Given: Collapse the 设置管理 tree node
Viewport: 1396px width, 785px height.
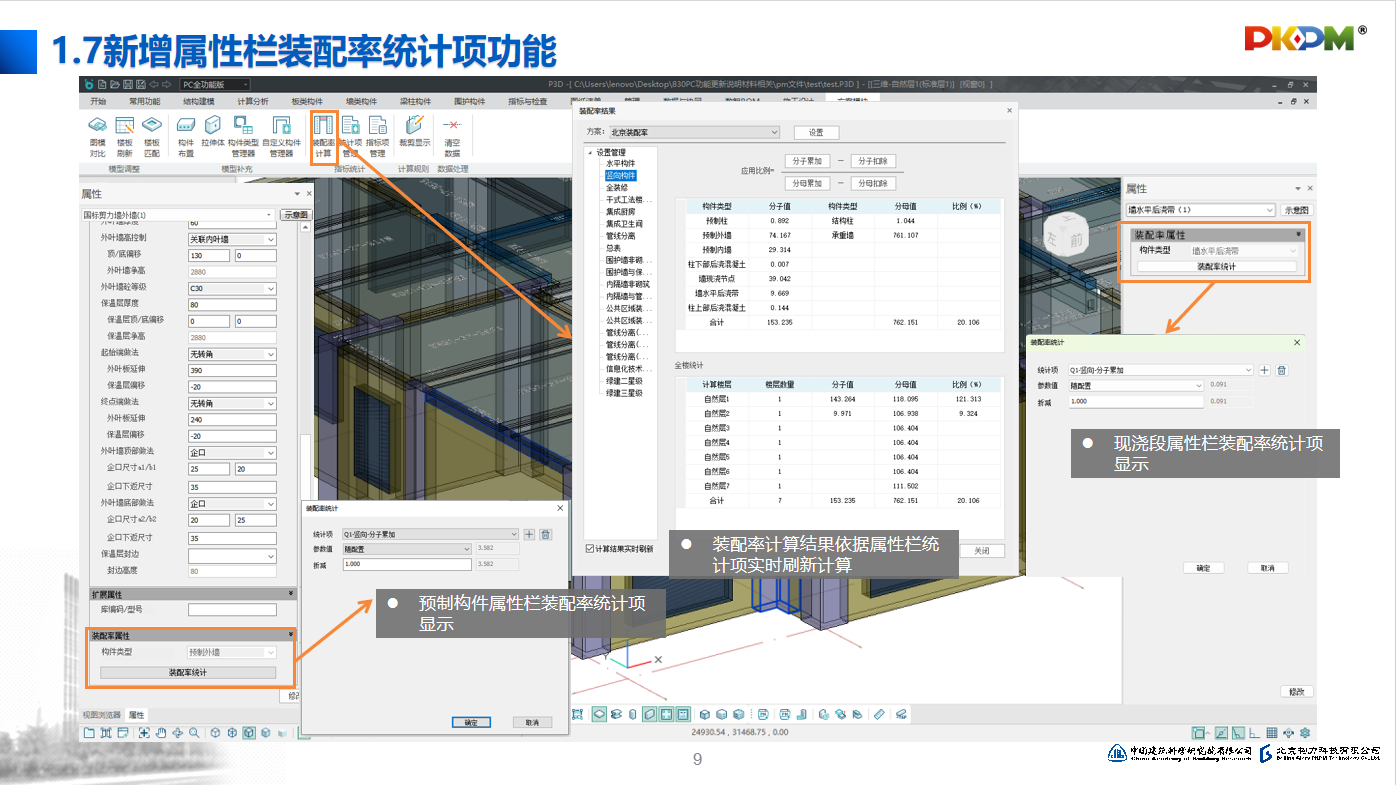Looking at the screenshot, I should click(590, 153).
